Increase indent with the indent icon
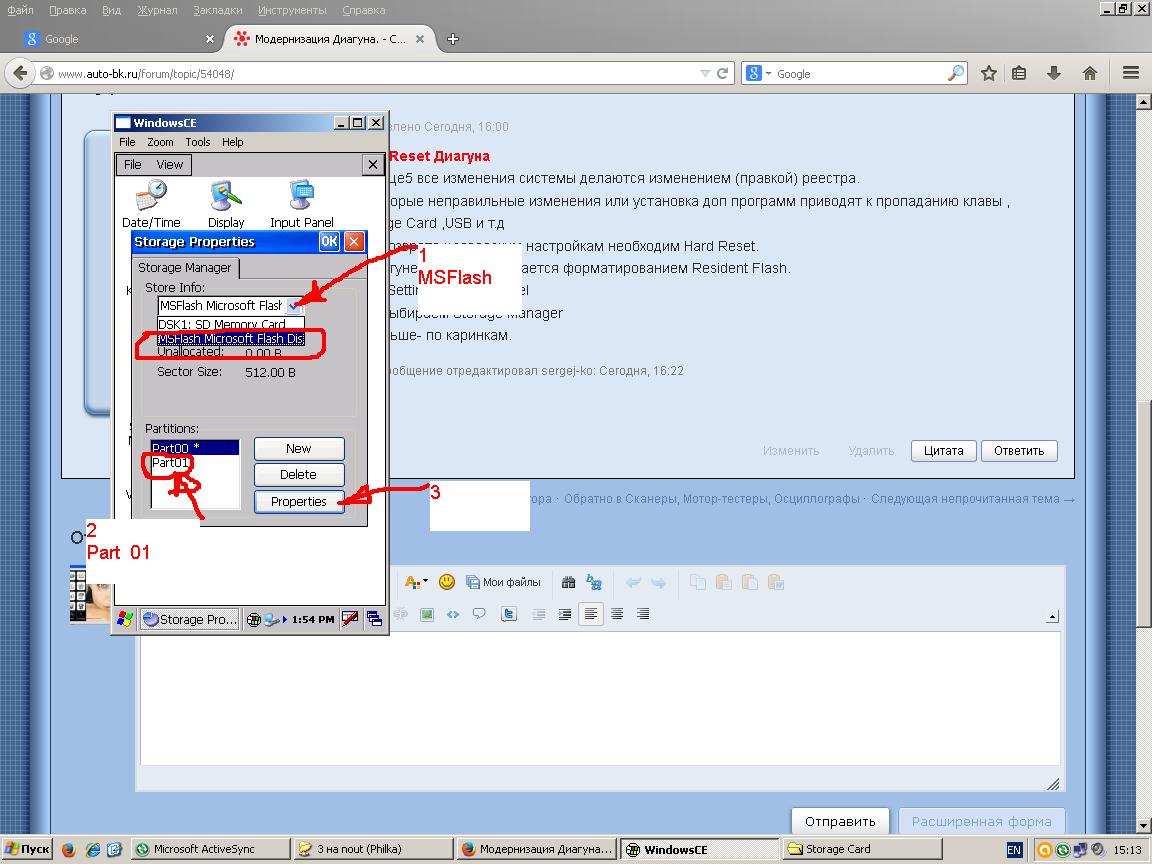Viewport: 1152px width, 864px height. click(564, 614)
